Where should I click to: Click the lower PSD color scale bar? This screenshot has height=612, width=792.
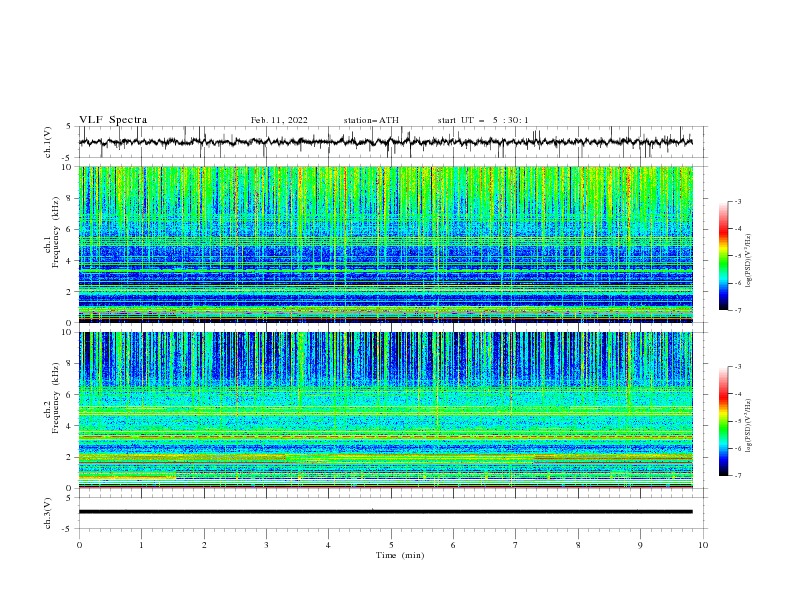tap(724, 421)
